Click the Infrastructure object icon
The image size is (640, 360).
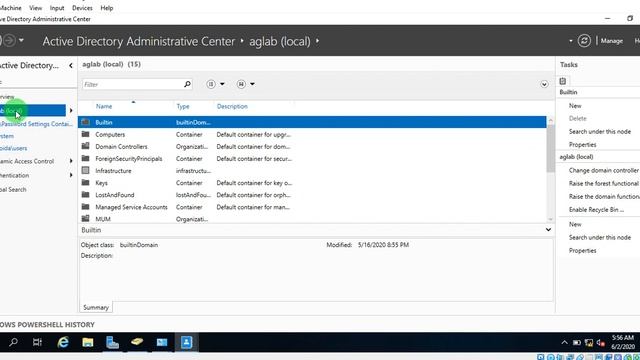click(x=85, y=171)
